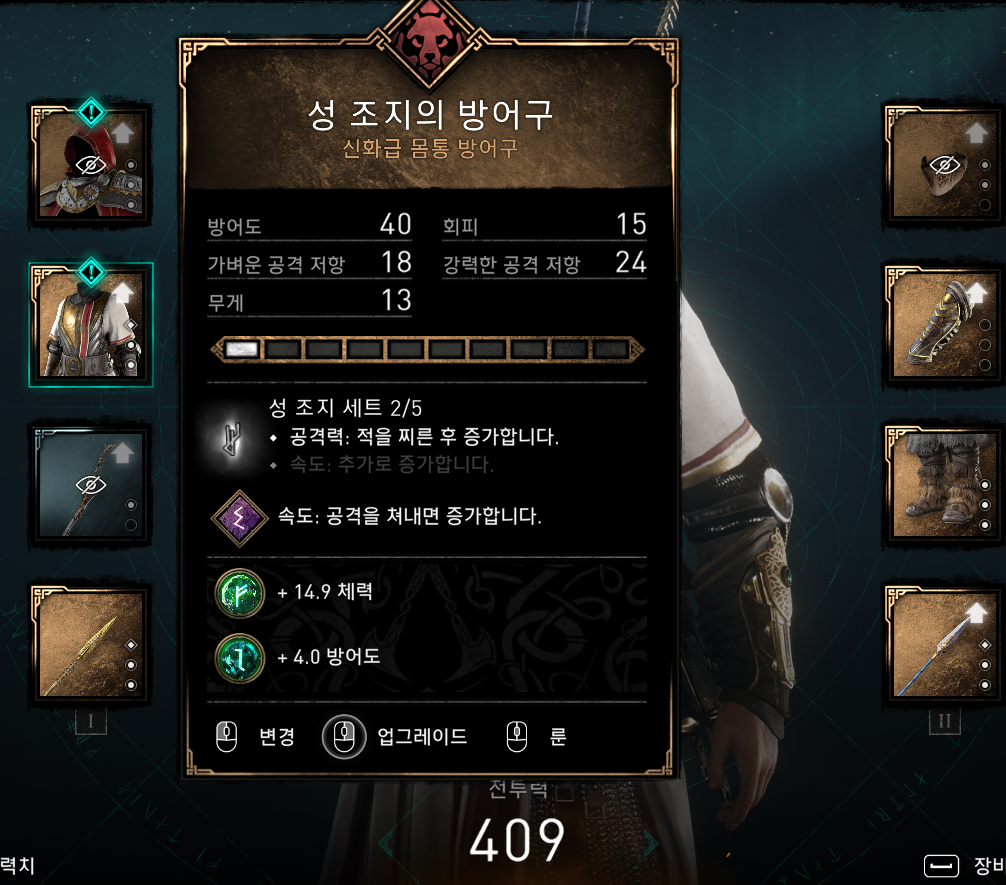The width and height of the screenshot is (1006, 885).
Task: Click the first filled upgrade bar segment
Action: [242, 350]
